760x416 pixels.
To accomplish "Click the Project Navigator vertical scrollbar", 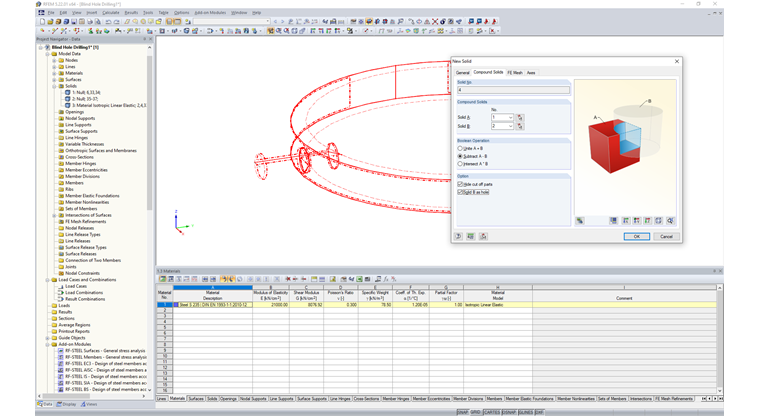I will coord(149,133).
